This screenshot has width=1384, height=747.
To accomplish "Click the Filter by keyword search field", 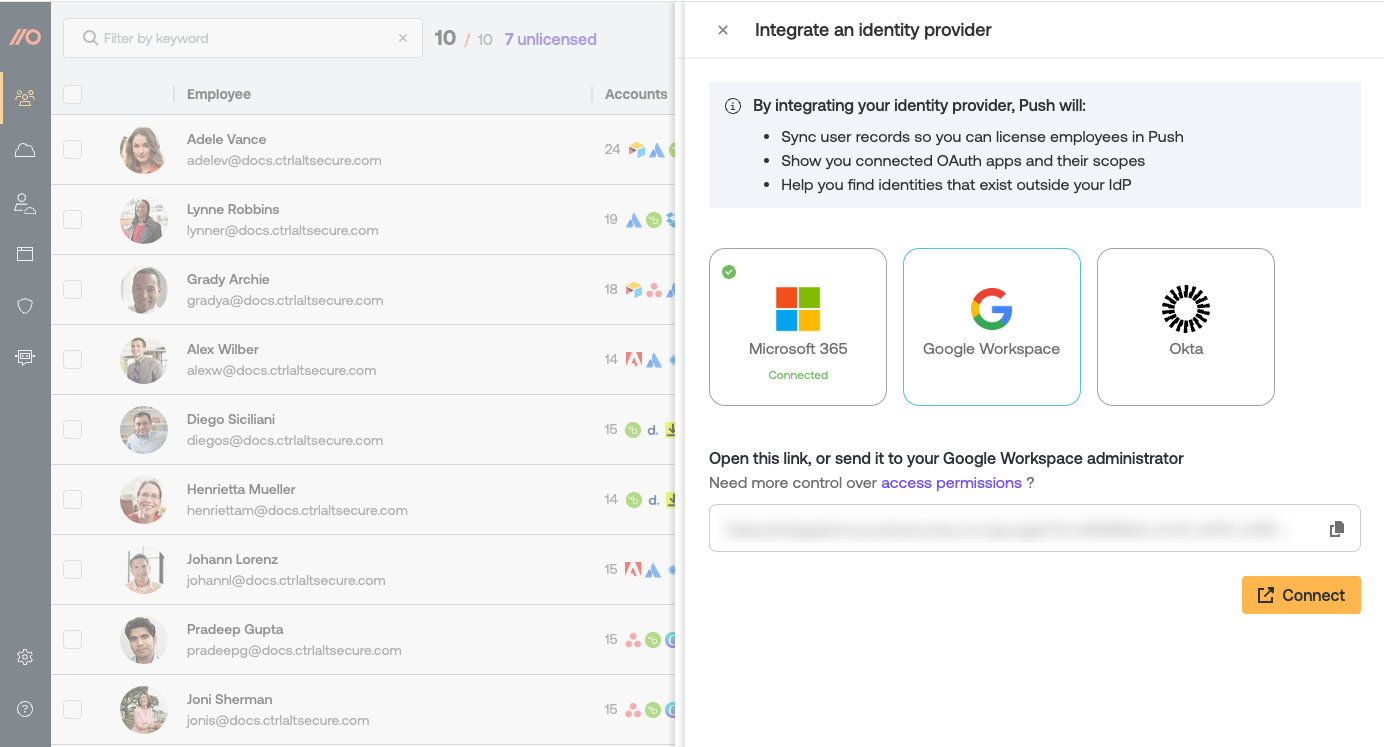I will (x=243, y=38).
